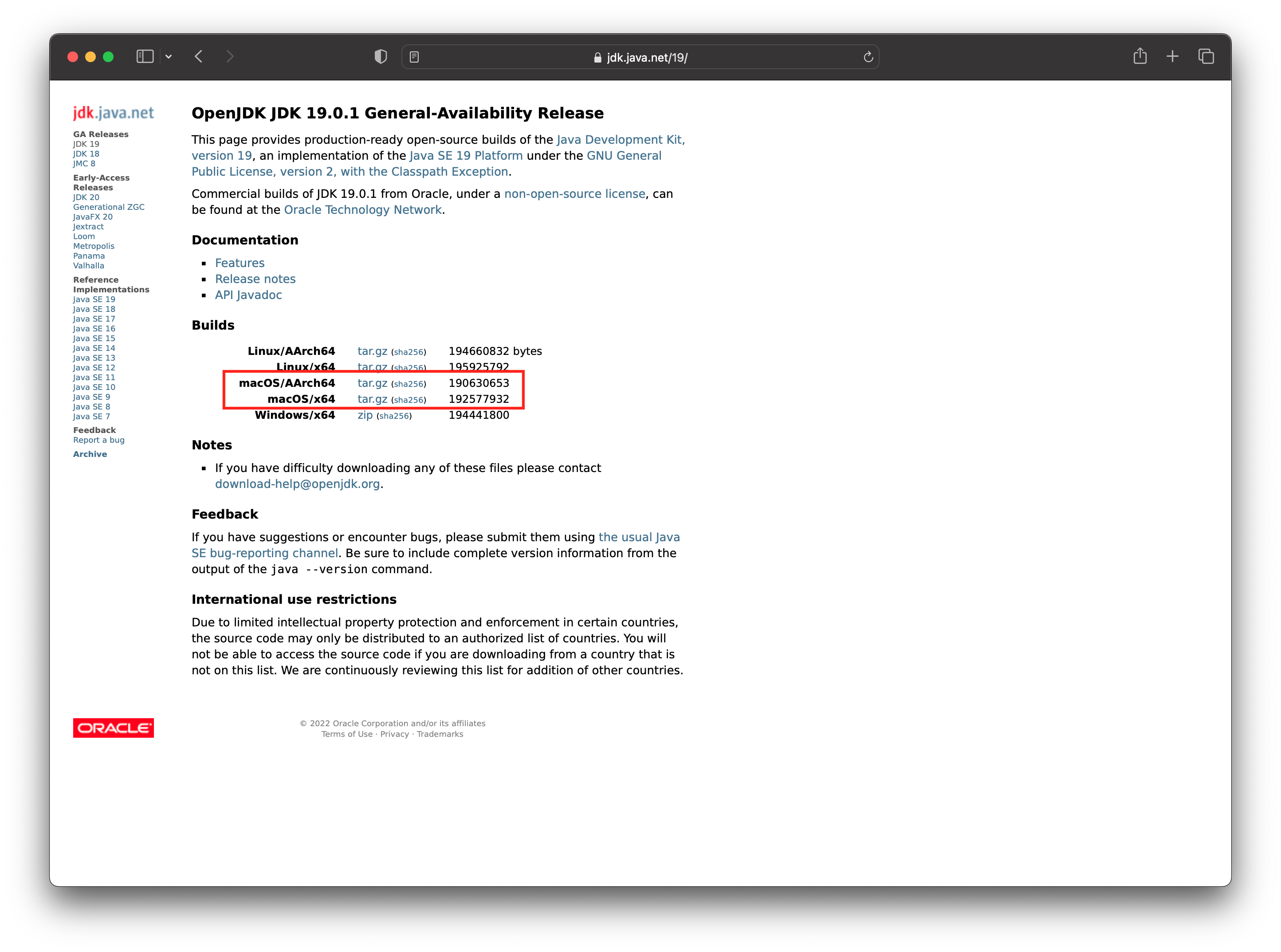Open the Features documentation link
Screen dimensions: 1281x952
pyautogui.click(x=239, y=263)
